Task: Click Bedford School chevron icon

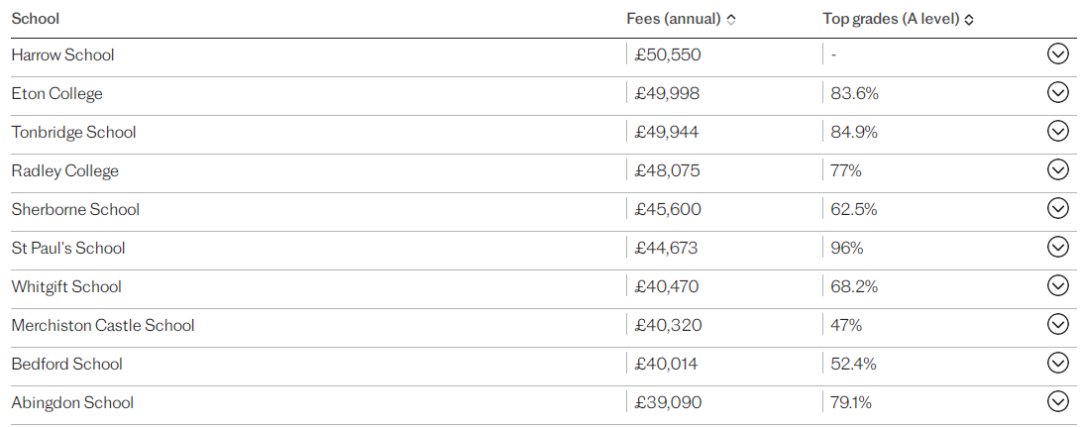Action: (1057, 362)
